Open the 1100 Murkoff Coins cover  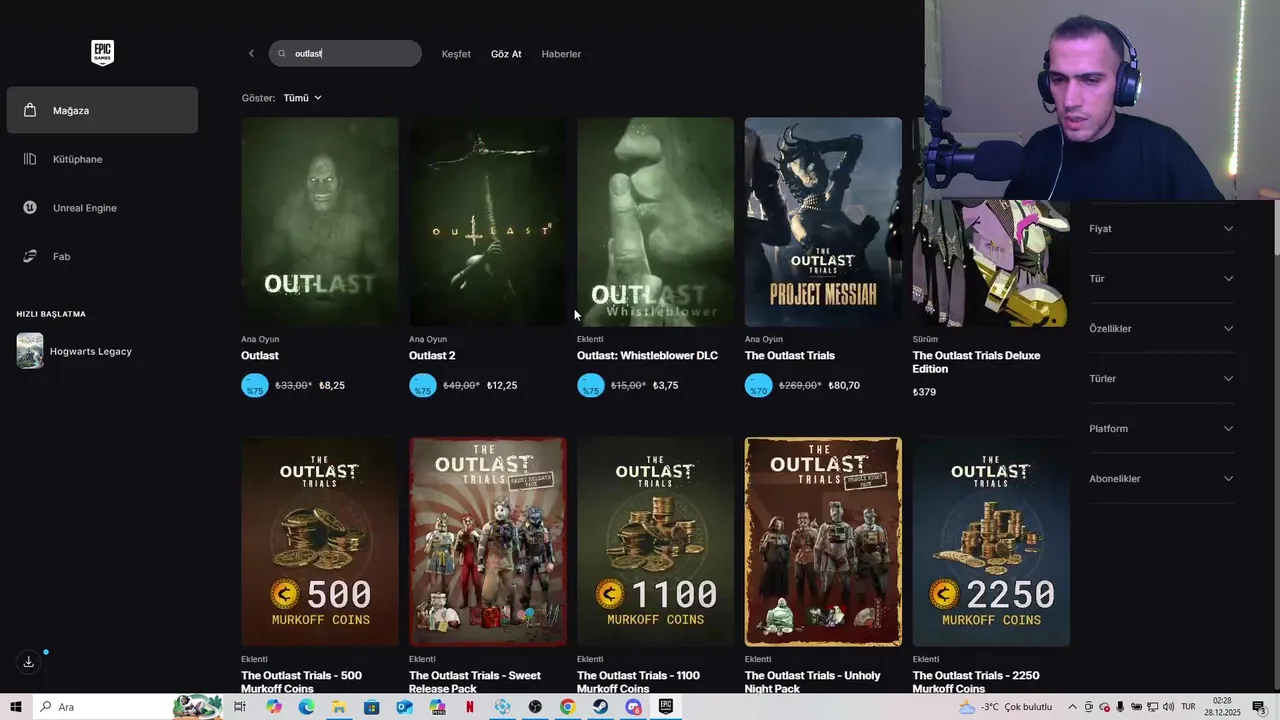656,542
